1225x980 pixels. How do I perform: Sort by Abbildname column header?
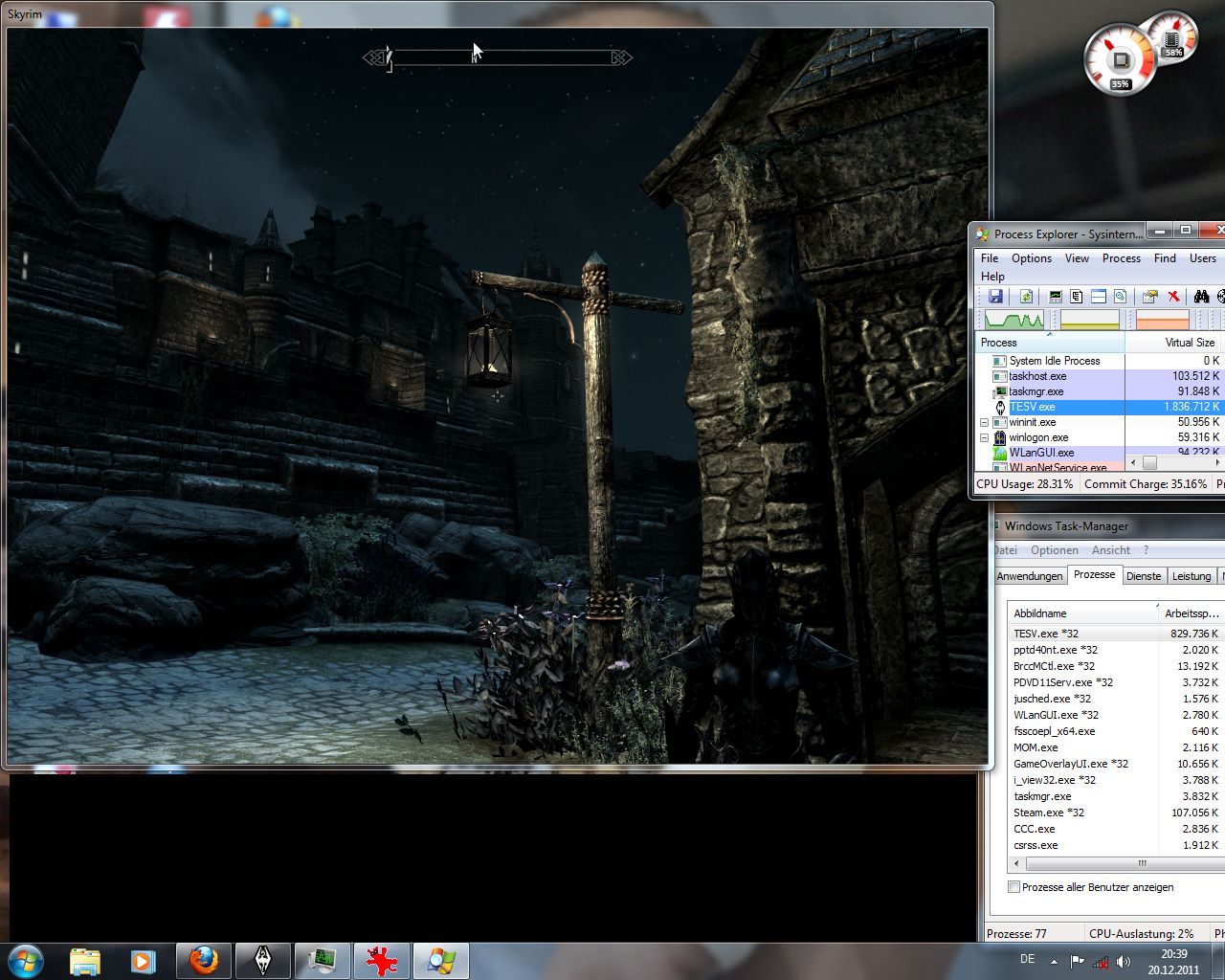click(1039, 613)
